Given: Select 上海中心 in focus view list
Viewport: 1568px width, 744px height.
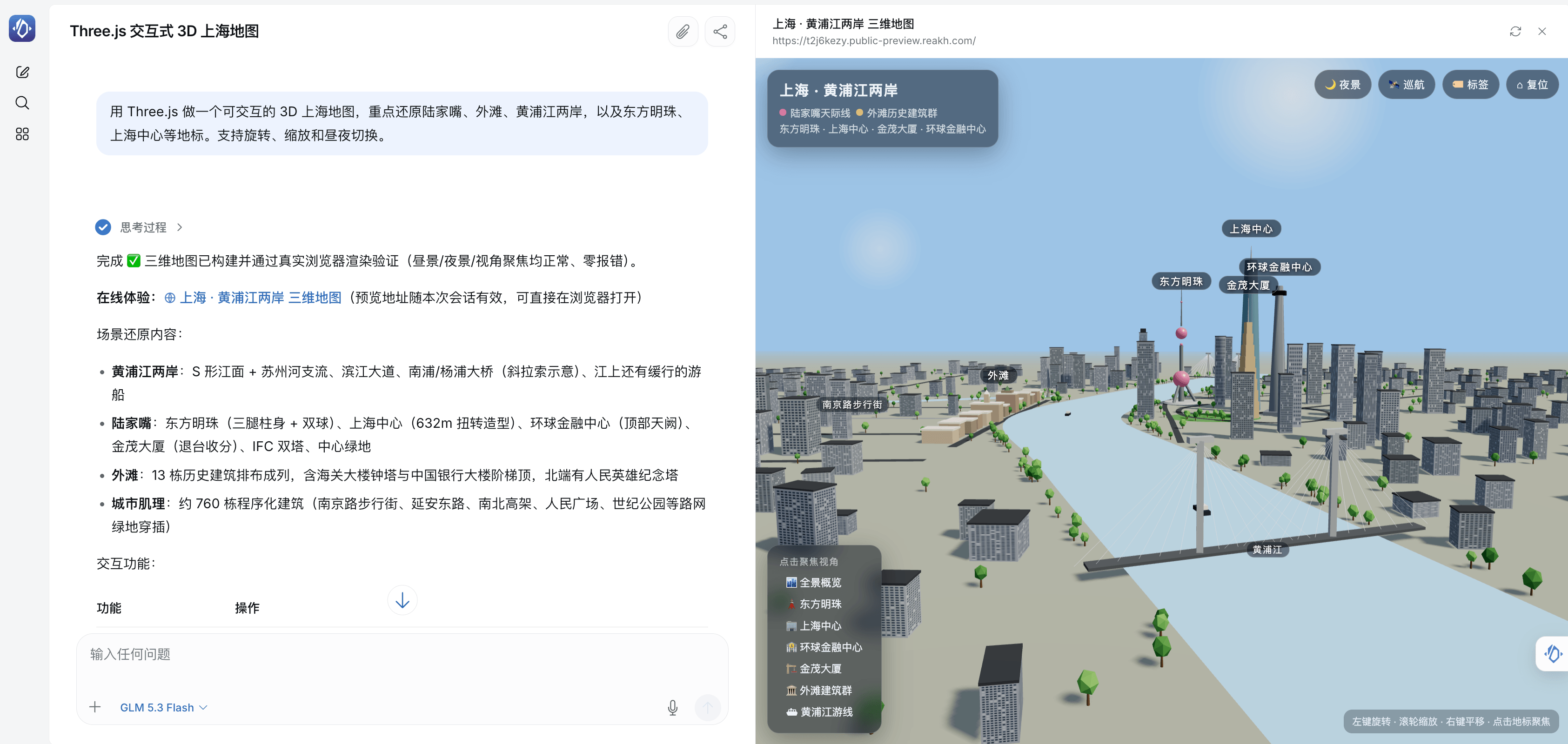Looking at the screenshot, I should (x=814, y=626).
